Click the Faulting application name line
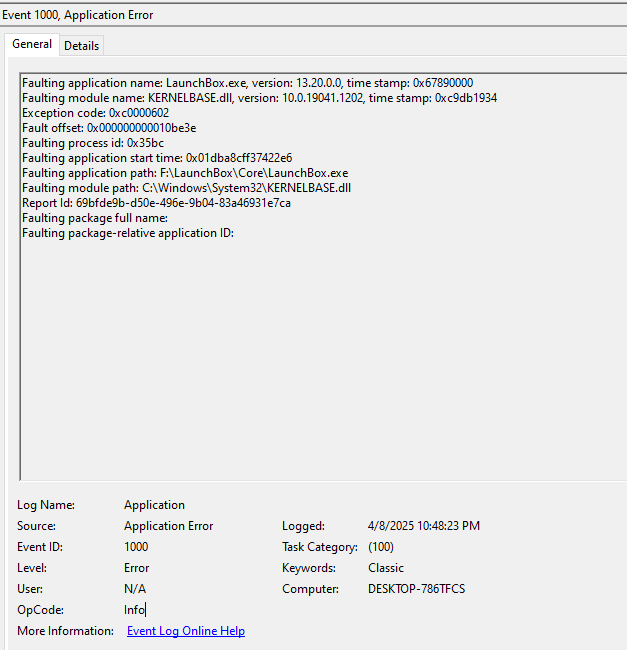The image size is (627, 650). pos(247,83)
